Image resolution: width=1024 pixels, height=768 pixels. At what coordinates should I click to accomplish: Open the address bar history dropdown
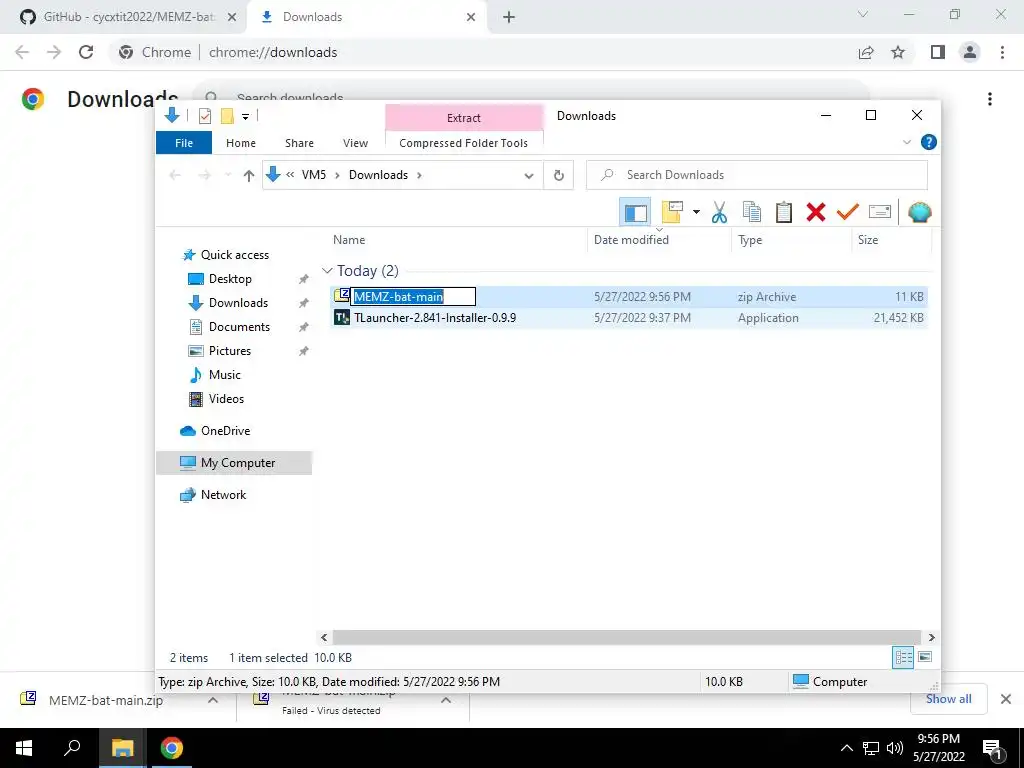(x=529, y=175)
